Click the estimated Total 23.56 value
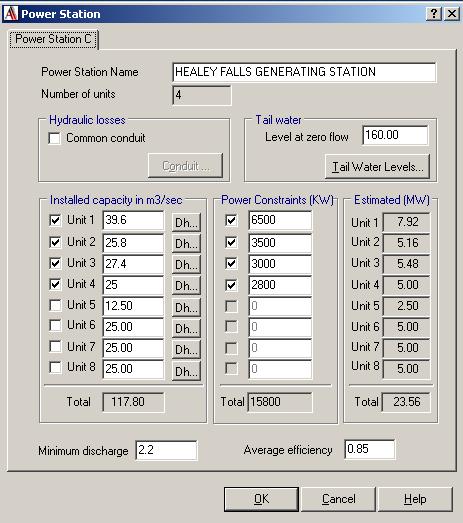 406,402
